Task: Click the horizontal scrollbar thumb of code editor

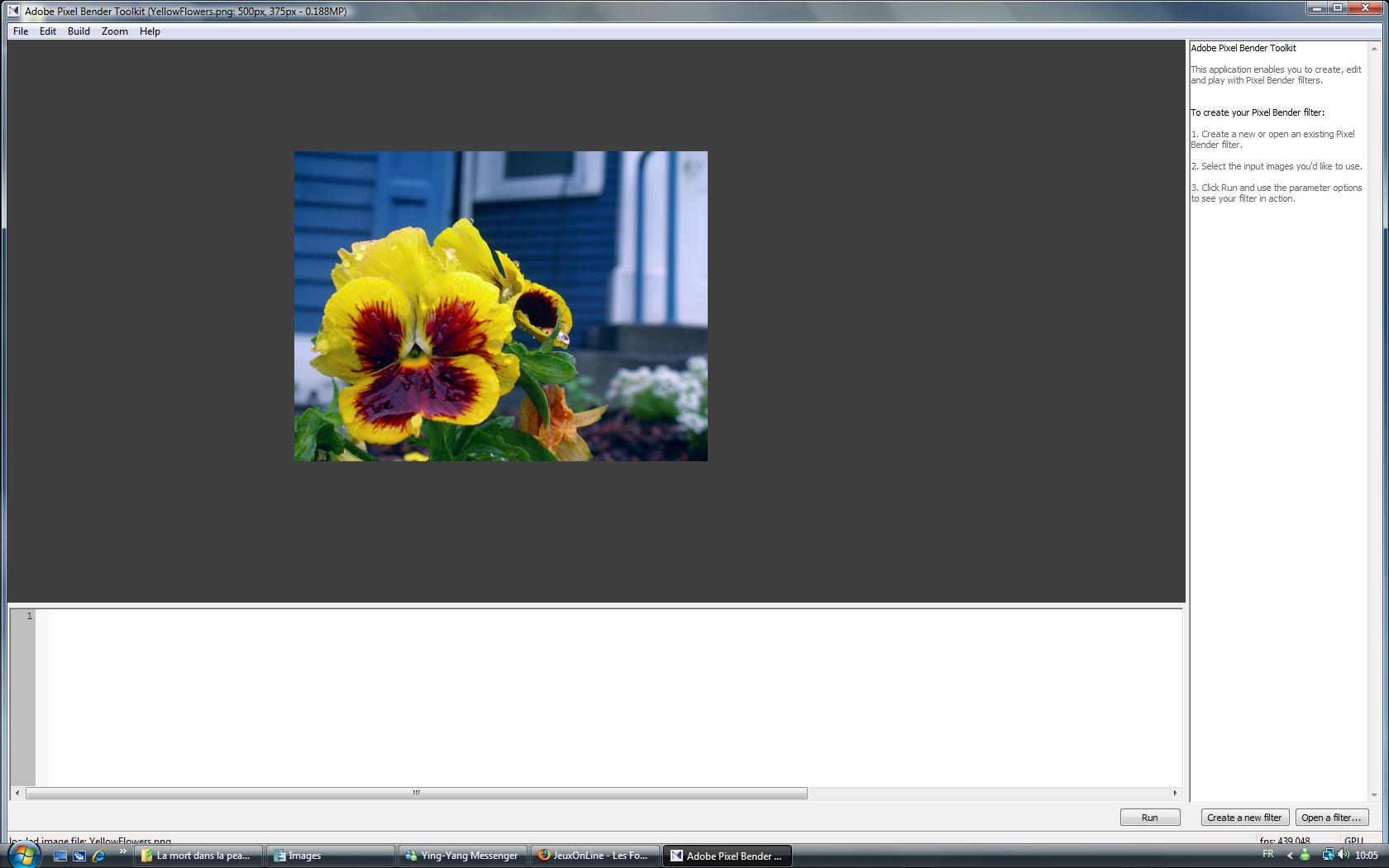Action: [x=416, y=794]
